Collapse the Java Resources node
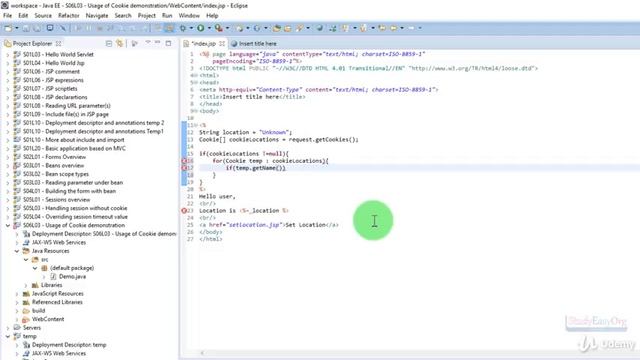The height and width of the screenshot is (360, 640). 17,251
